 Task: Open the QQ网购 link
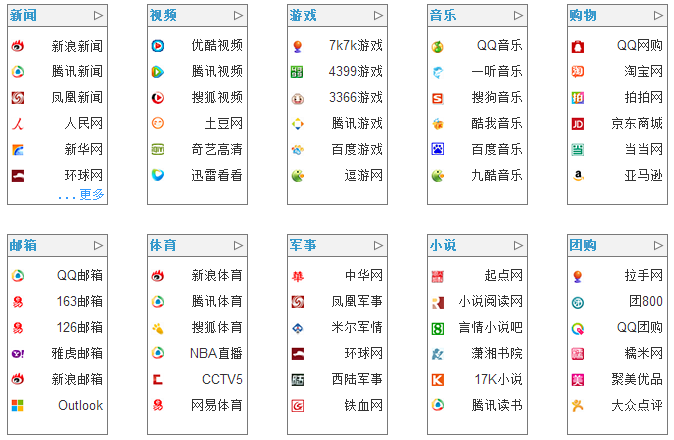pyautogui.click(x=640, y=46)
